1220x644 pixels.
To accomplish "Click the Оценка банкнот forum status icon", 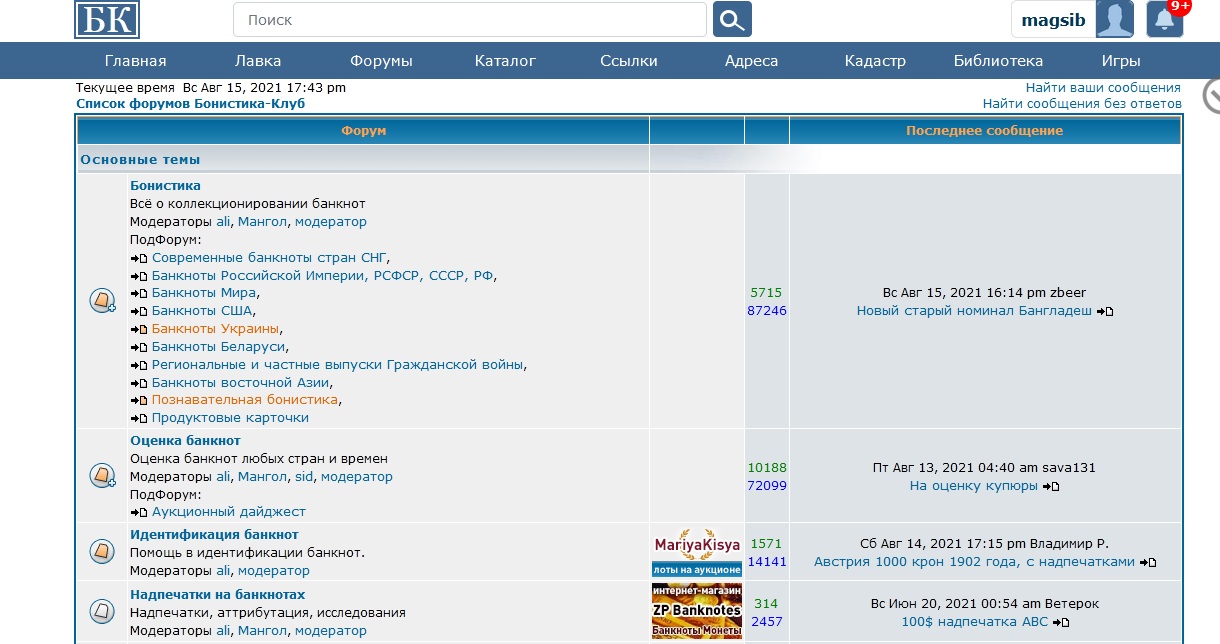I will tap(102, 475).
